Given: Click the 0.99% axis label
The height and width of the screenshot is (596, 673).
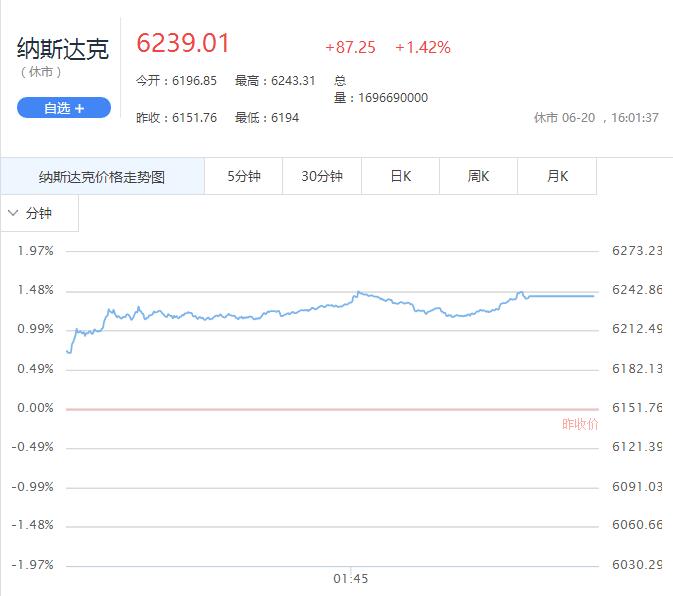Looking at the screenshot, I should 36,329.
